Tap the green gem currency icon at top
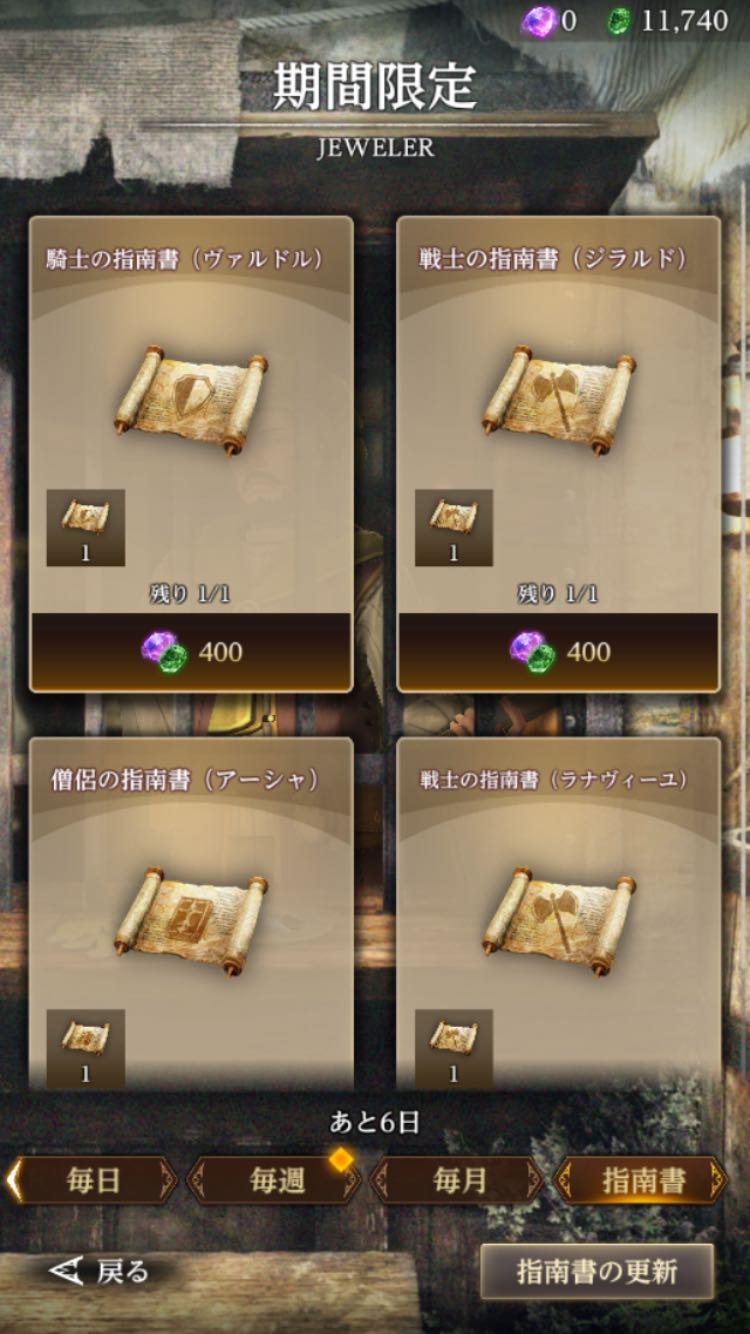 tap(620, 21)
